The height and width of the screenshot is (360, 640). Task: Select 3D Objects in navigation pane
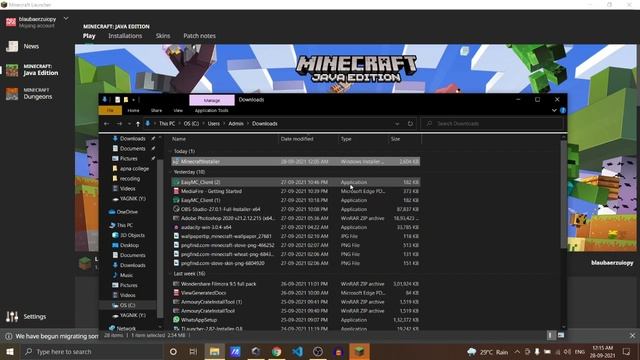[129, 235]
